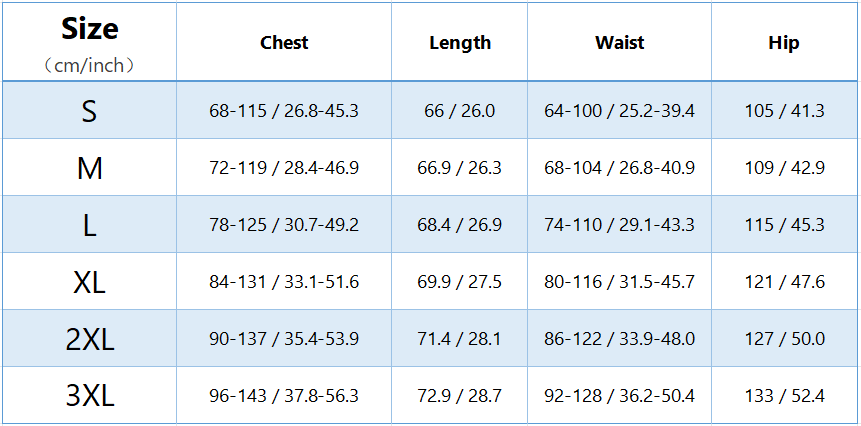Click the 3XL size row label
861x426 pixels.
tap(90, 396)
